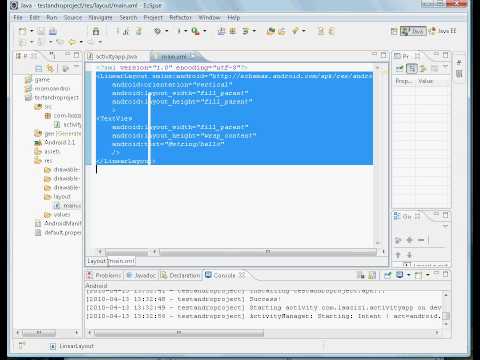The width and height of the screenshot is (480, 360).
Task: Click the New file toolbar icon
Action: point(22,31)
